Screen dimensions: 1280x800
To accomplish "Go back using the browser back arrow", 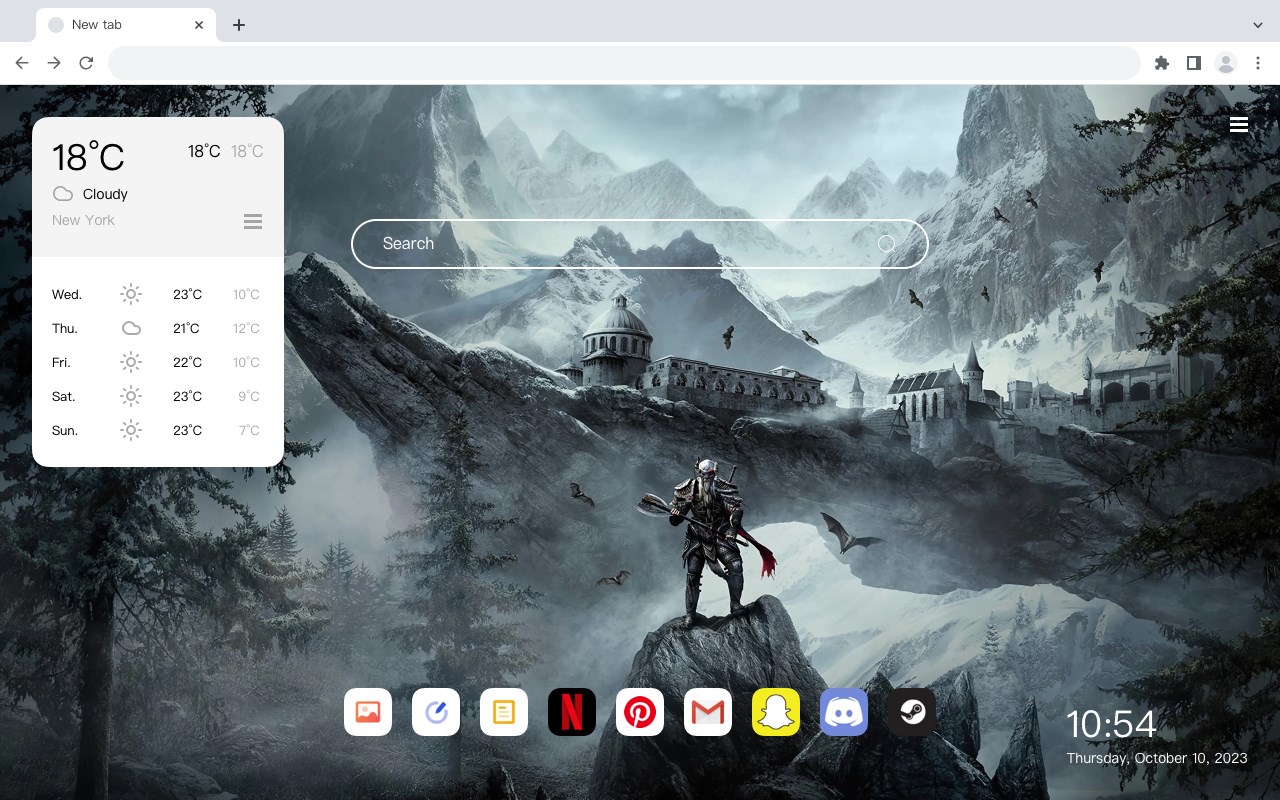I will coord(22,63).
